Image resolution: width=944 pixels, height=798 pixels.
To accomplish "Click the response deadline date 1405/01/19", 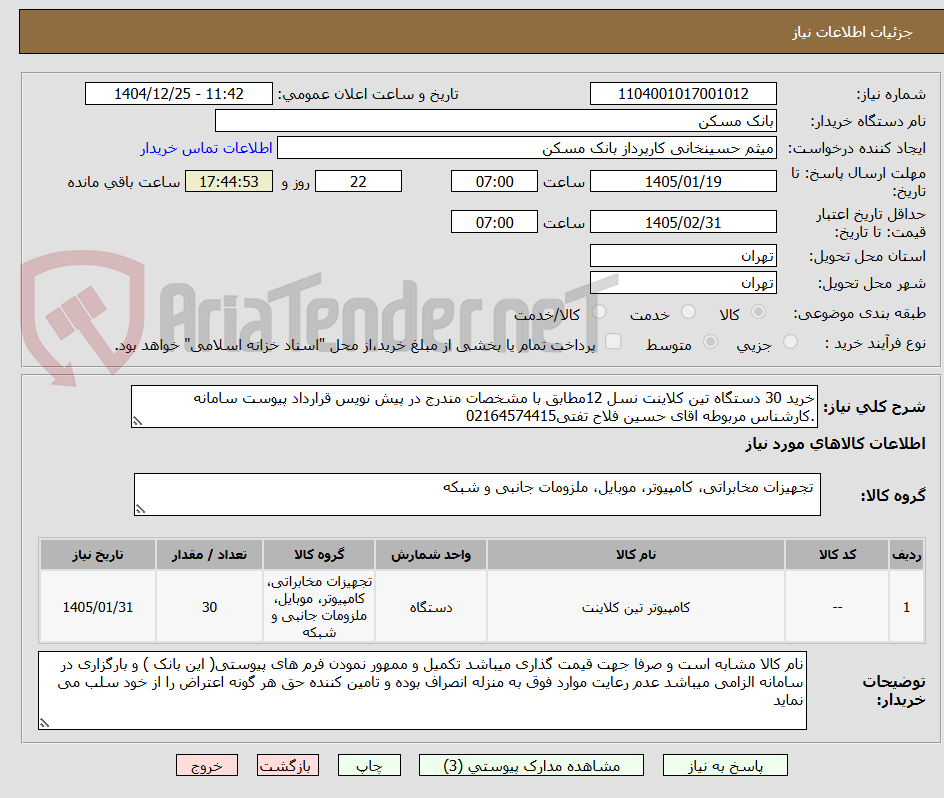I will (x=683, y=181).
